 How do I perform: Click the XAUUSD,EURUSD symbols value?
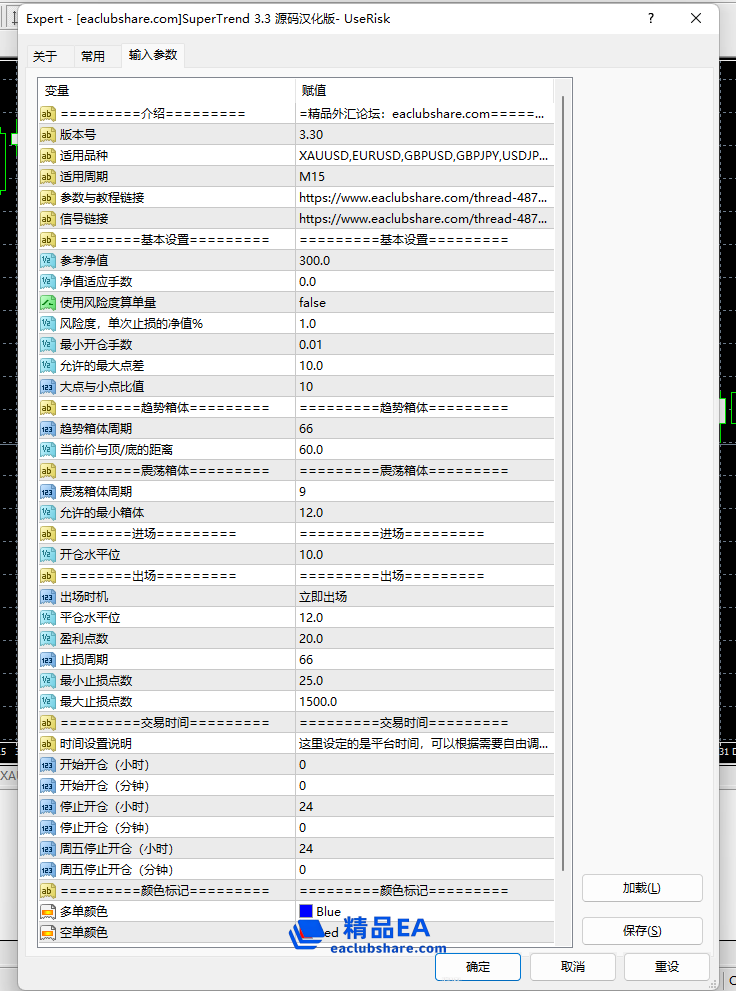[x=425, y=155]
